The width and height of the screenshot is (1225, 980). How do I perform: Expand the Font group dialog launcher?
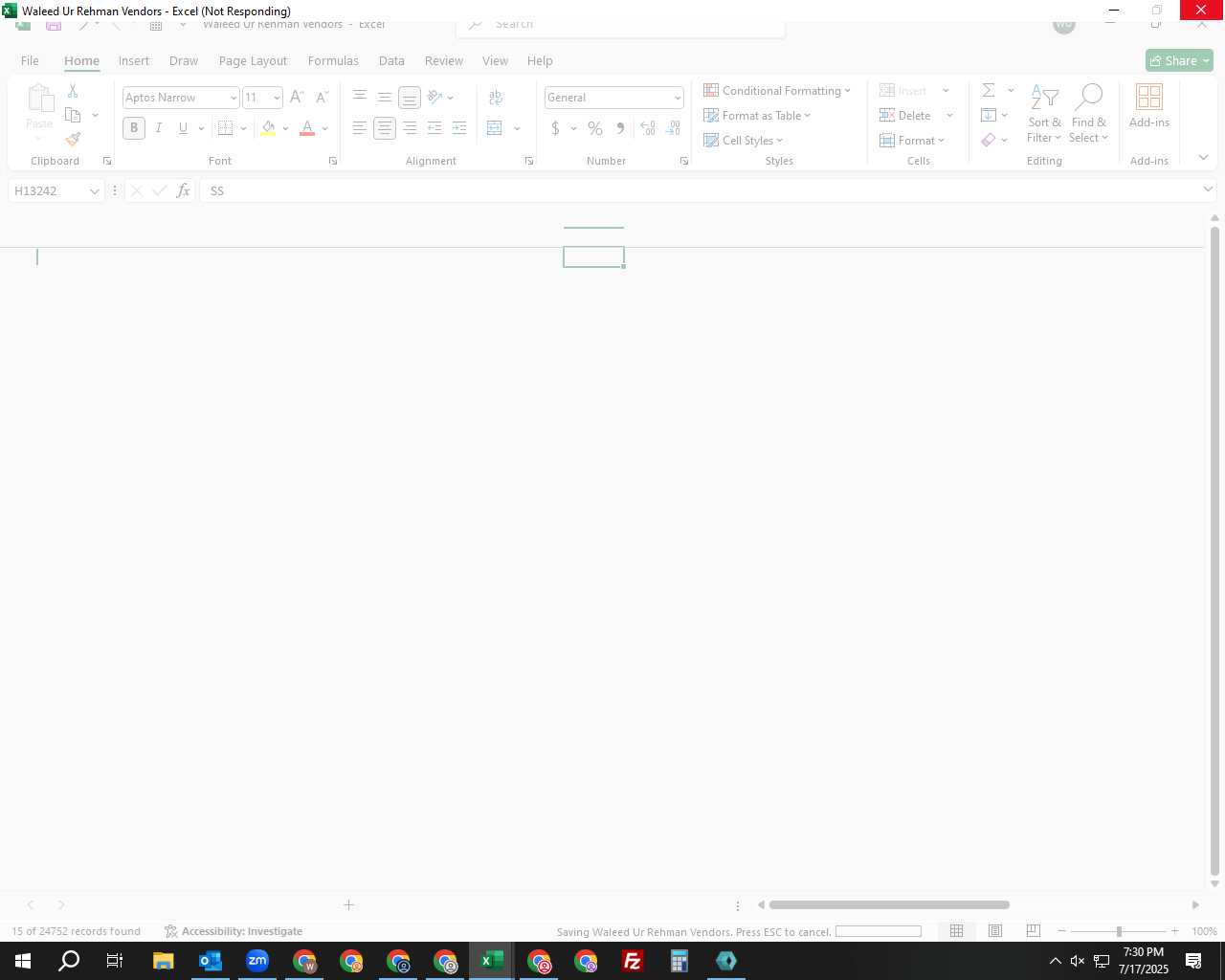click(333, 161)
